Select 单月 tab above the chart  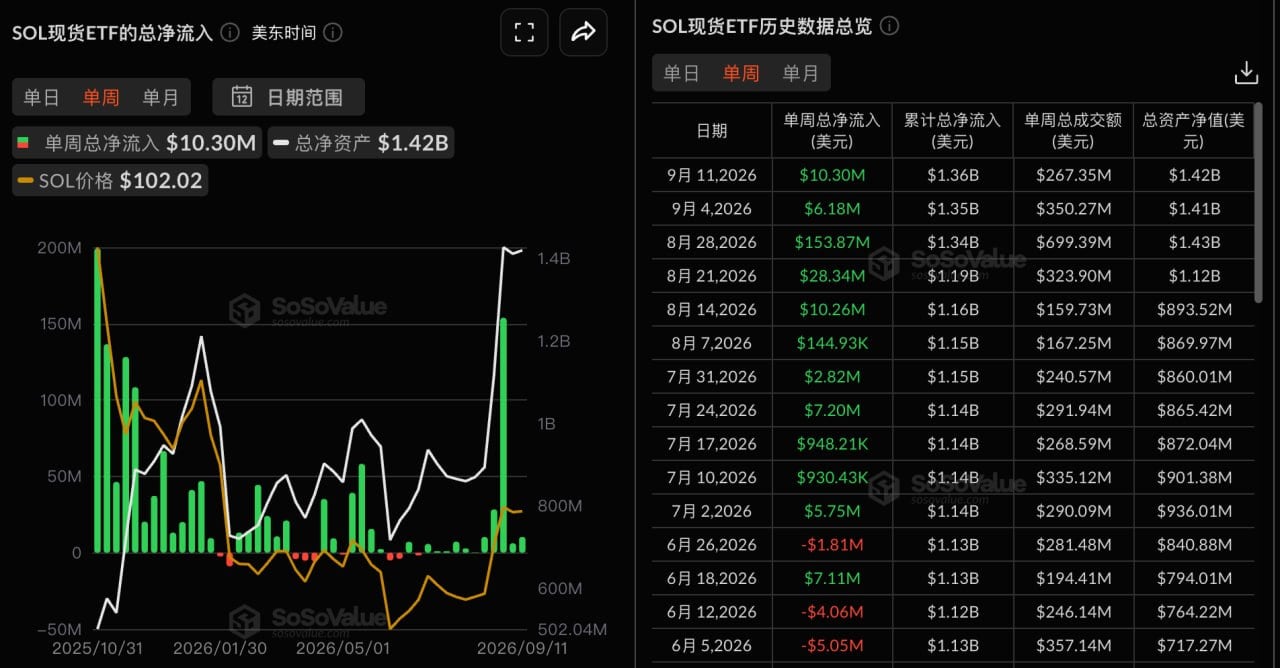160,97
